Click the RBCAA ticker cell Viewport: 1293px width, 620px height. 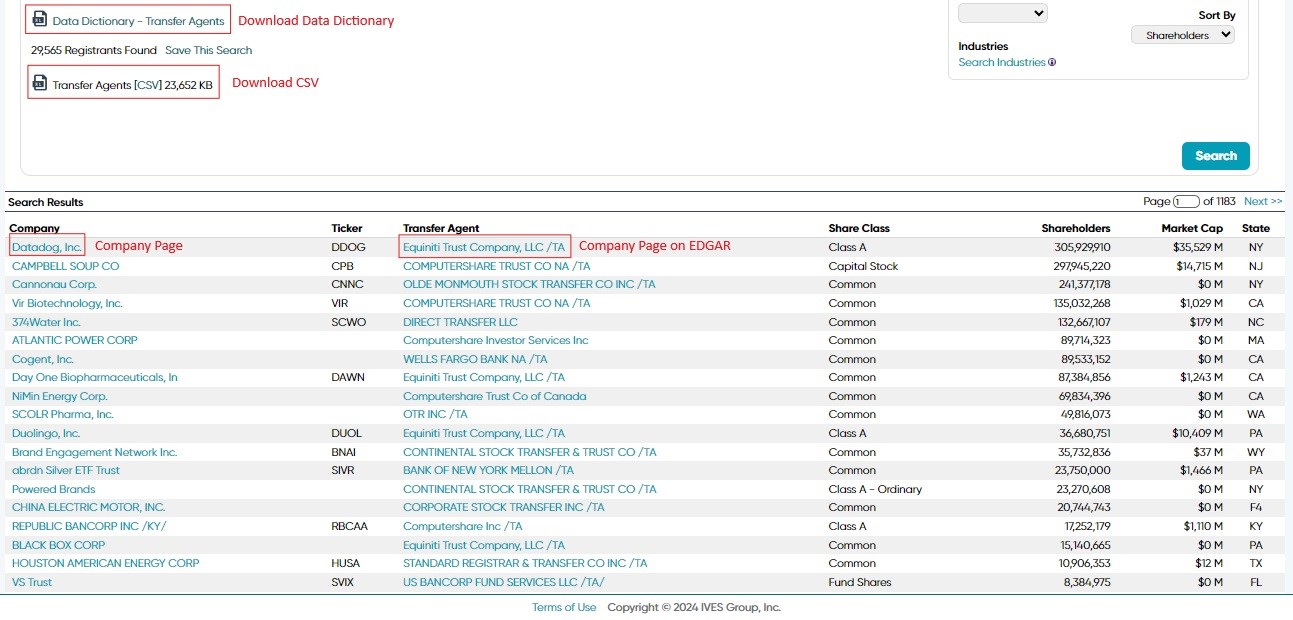pyautogui.click(x=350, y=526)
